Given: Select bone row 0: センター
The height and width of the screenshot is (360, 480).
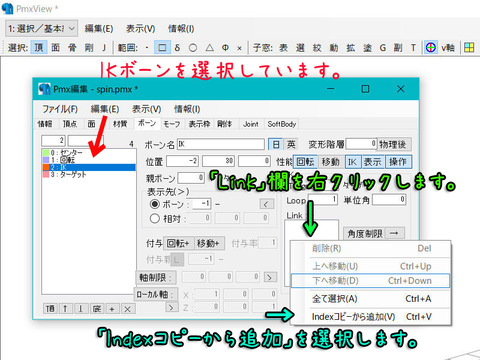Looking at the screenshot, I should (x=89, y=153).
